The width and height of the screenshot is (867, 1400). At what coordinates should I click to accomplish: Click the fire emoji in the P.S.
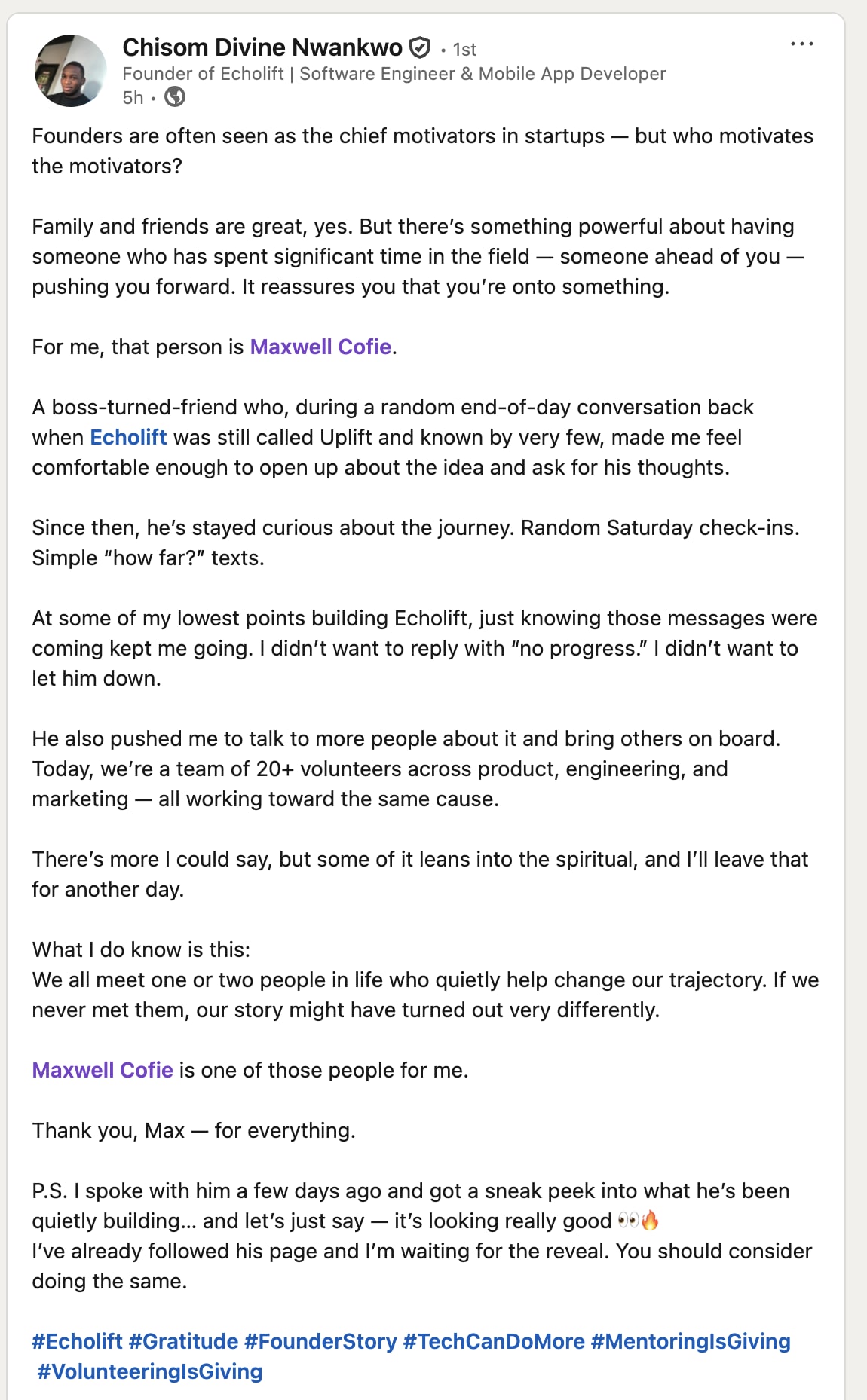coord(650,1220)
